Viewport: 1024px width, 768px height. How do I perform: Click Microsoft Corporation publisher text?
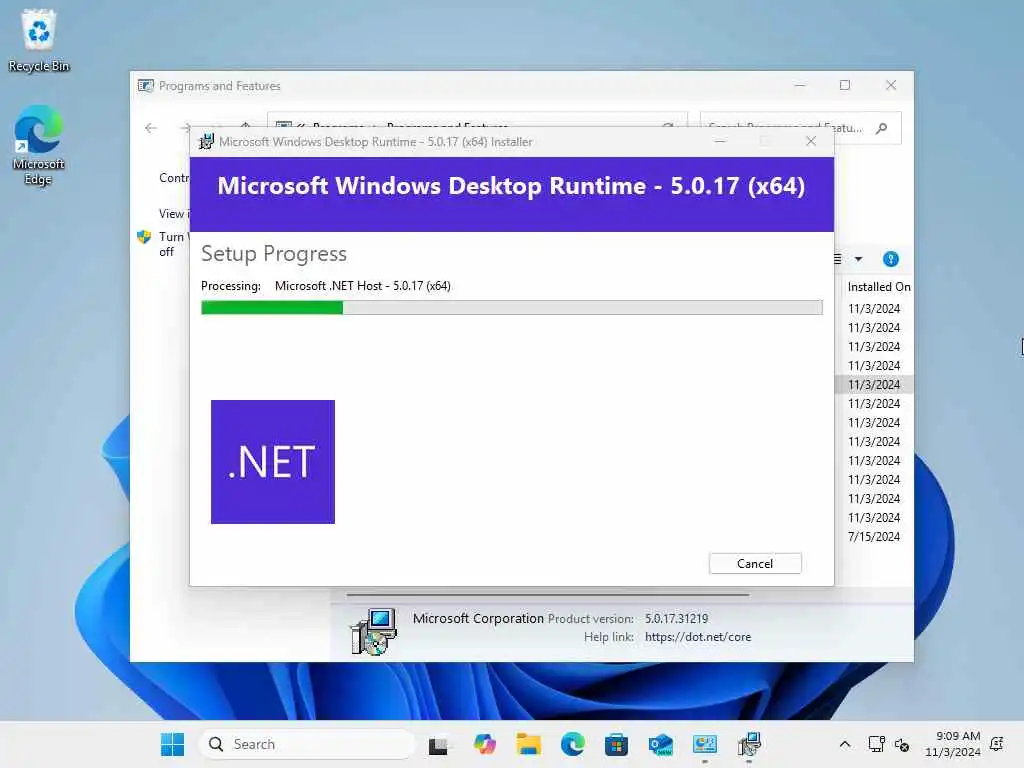pyautogui.click(x=478, y=618)
